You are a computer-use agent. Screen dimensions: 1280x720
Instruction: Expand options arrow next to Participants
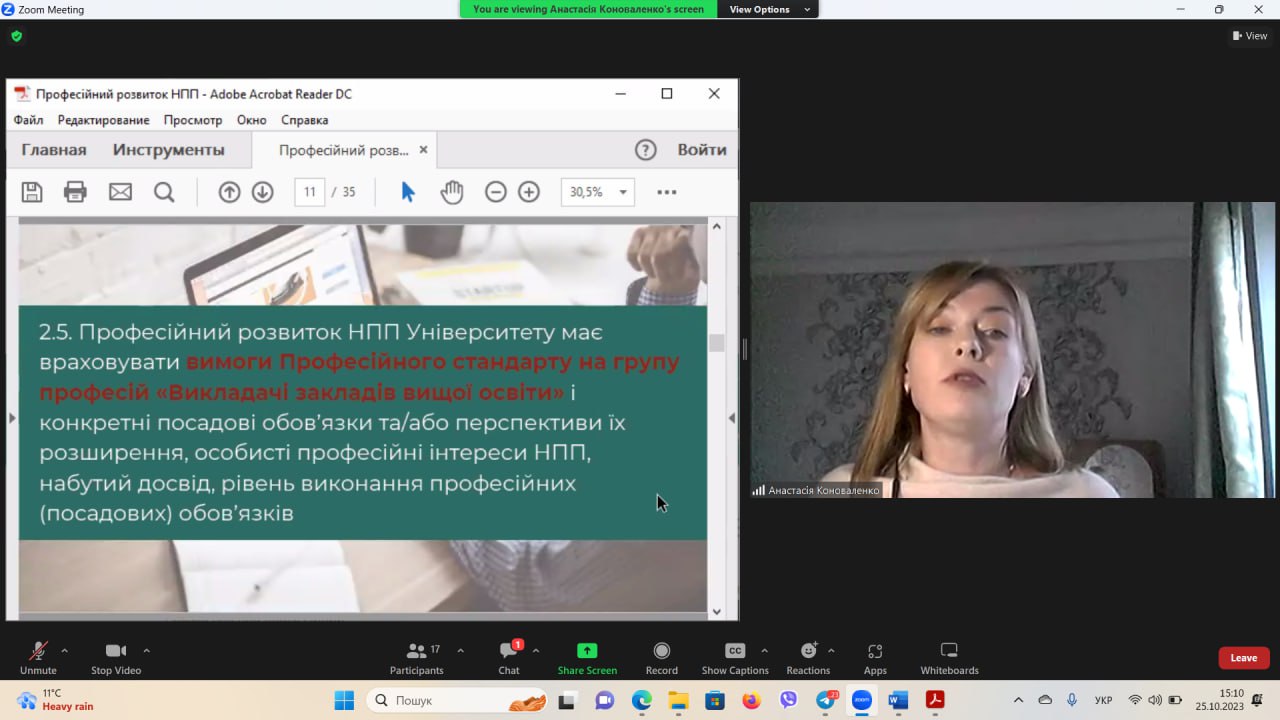[x=460, y=650]
